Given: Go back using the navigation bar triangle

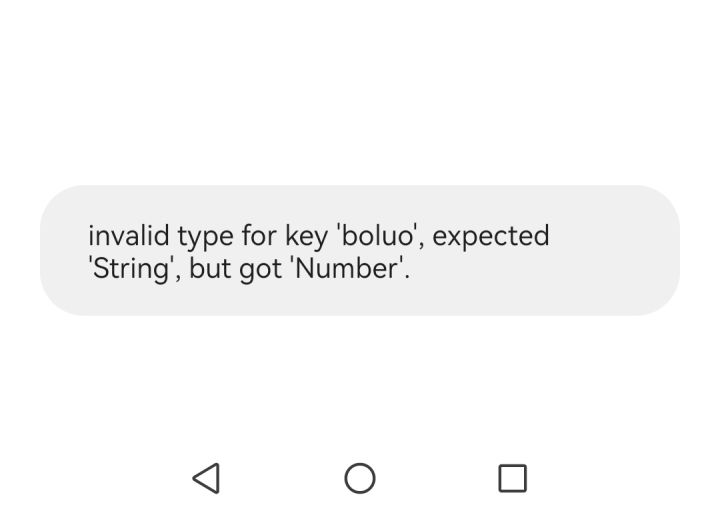Looking at the screenshot, I should (206, 478).
